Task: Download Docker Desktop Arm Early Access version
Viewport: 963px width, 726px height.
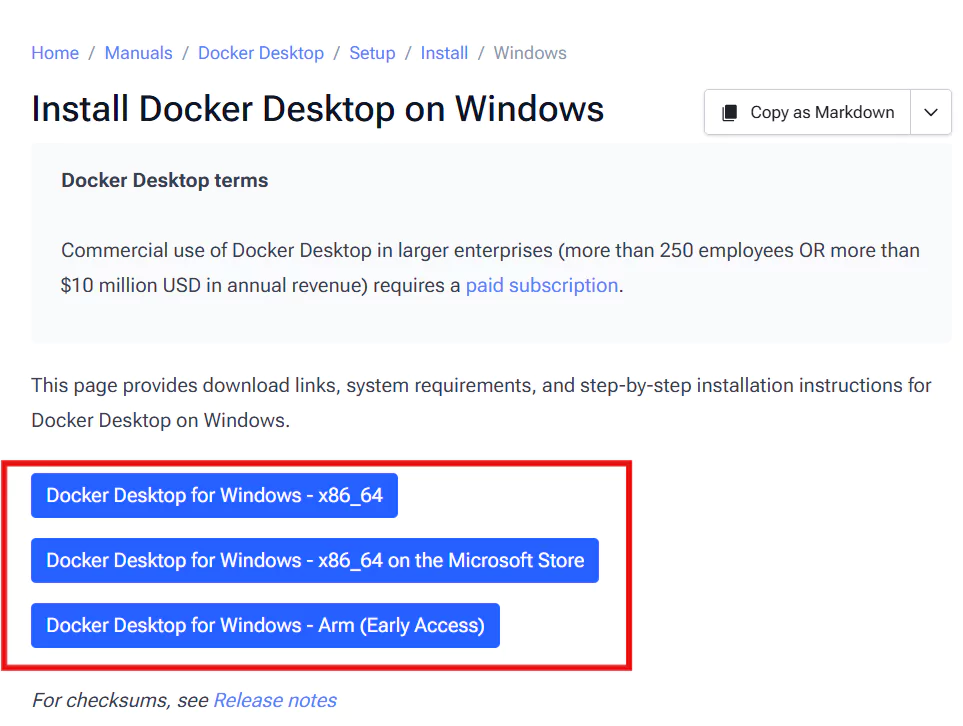Action: 265,625
